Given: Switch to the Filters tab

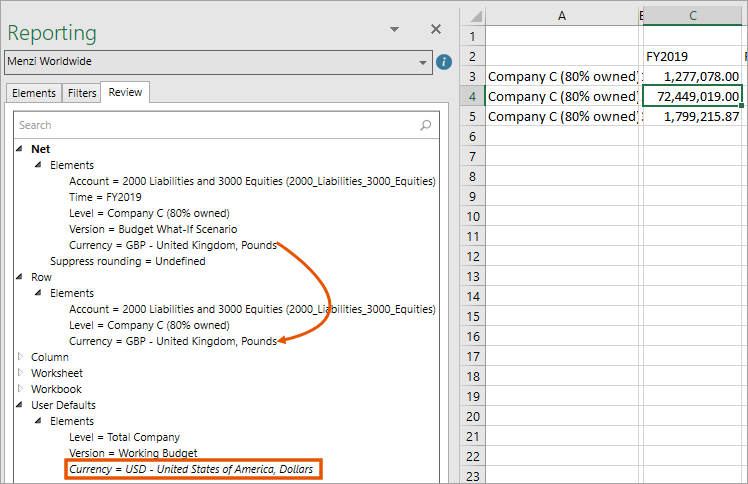Looking at the screenshot, I should point(82,93).
